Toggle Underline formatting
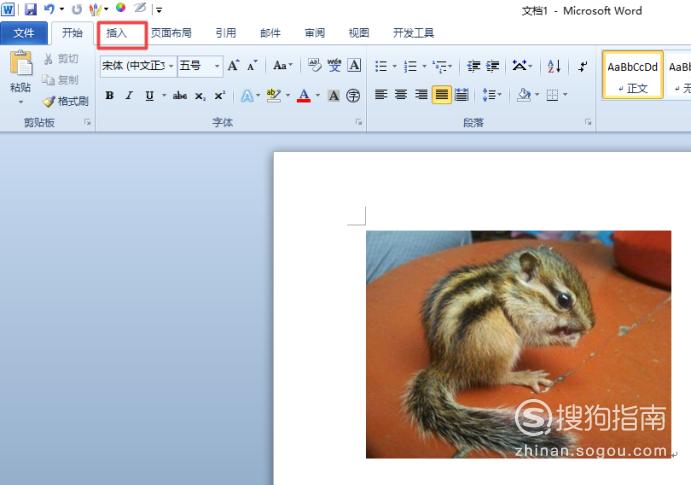The height and width of the screenshot is (485, 691). pyautogui.click(x=150, y=95)
